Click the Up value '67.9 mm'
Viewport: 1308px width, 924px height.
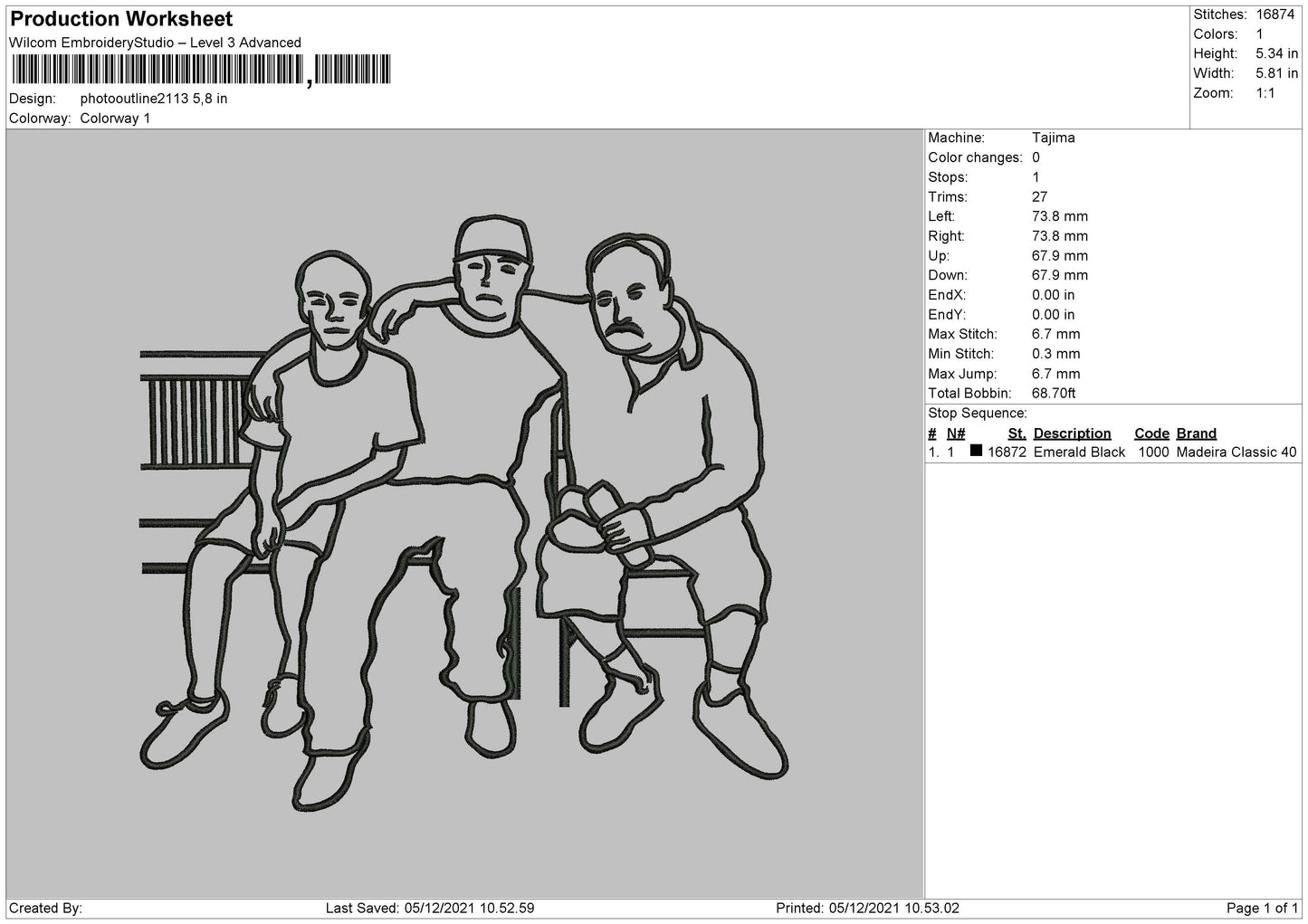[1060, 256]
